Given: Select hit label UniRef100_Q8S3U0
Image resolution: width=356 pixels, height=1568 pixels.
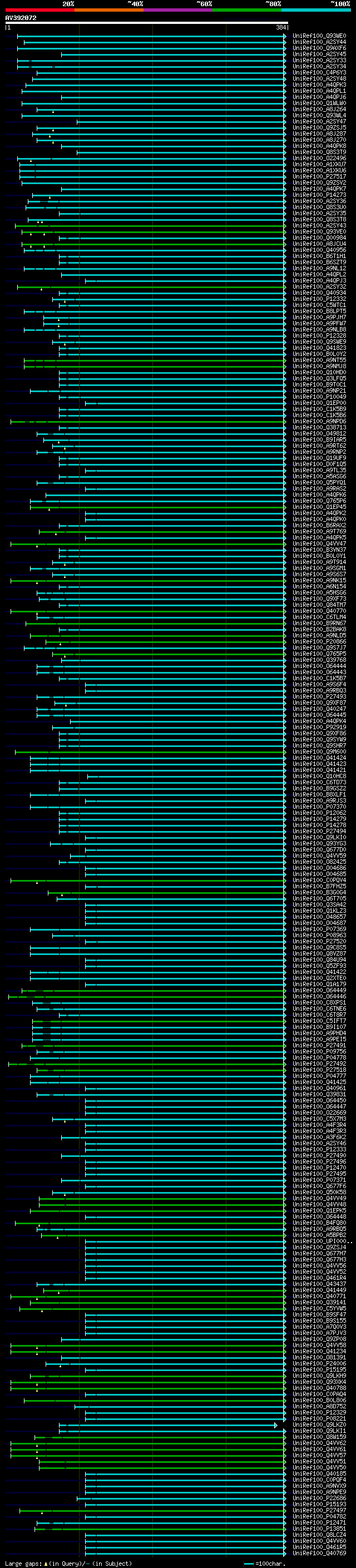Looking at the screenshot, I should [319, 207].
